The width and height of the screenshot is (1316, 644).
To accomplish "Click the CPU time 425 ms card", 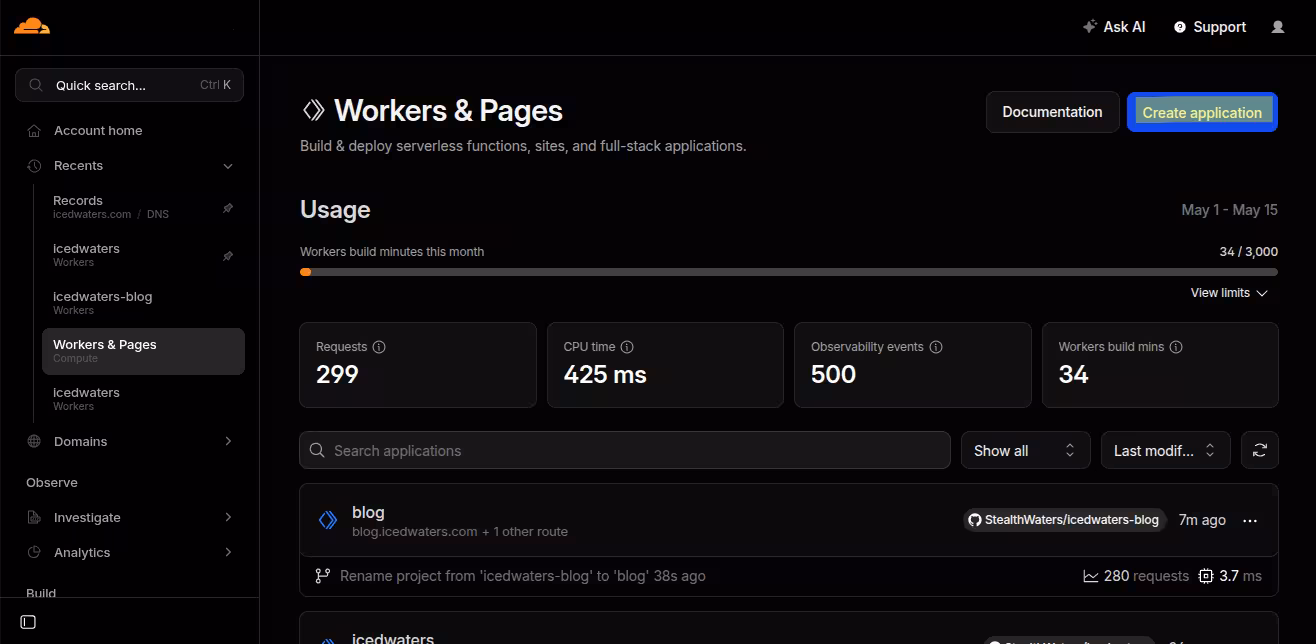I will tap(665, 365).
